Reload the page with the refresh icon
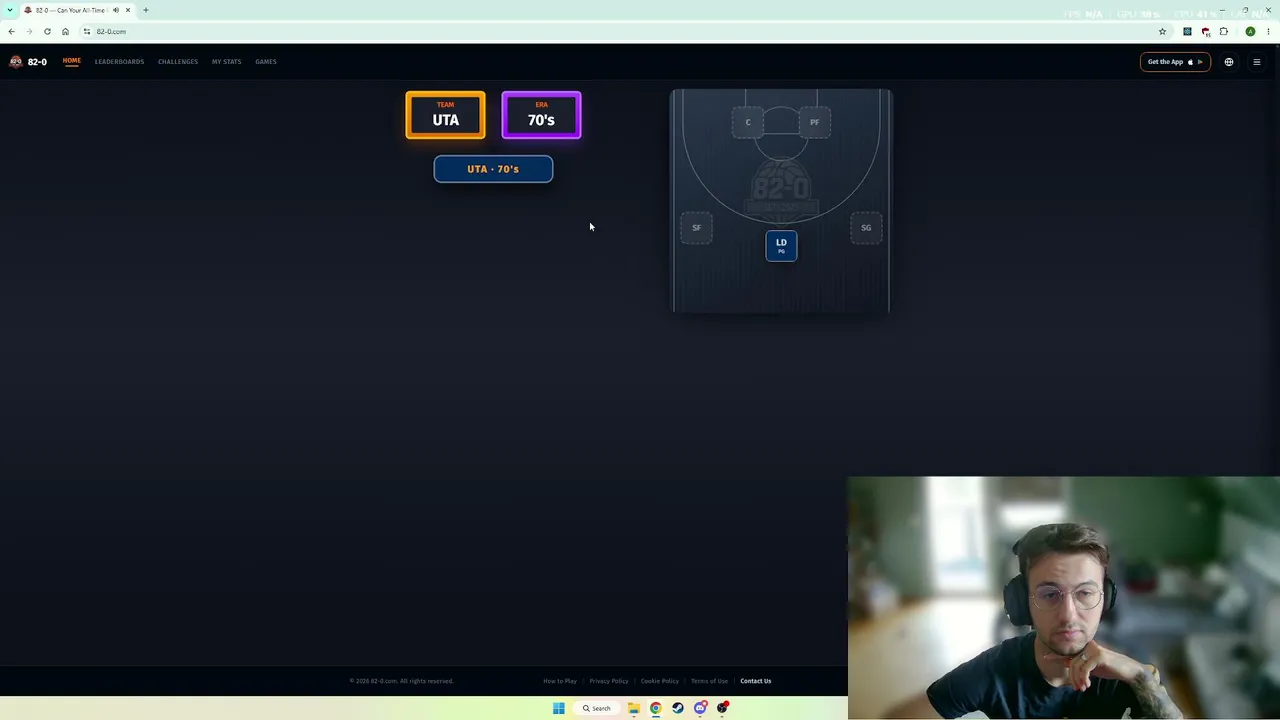Screen dimensions: 1280x720 click(x=47, y=31)
